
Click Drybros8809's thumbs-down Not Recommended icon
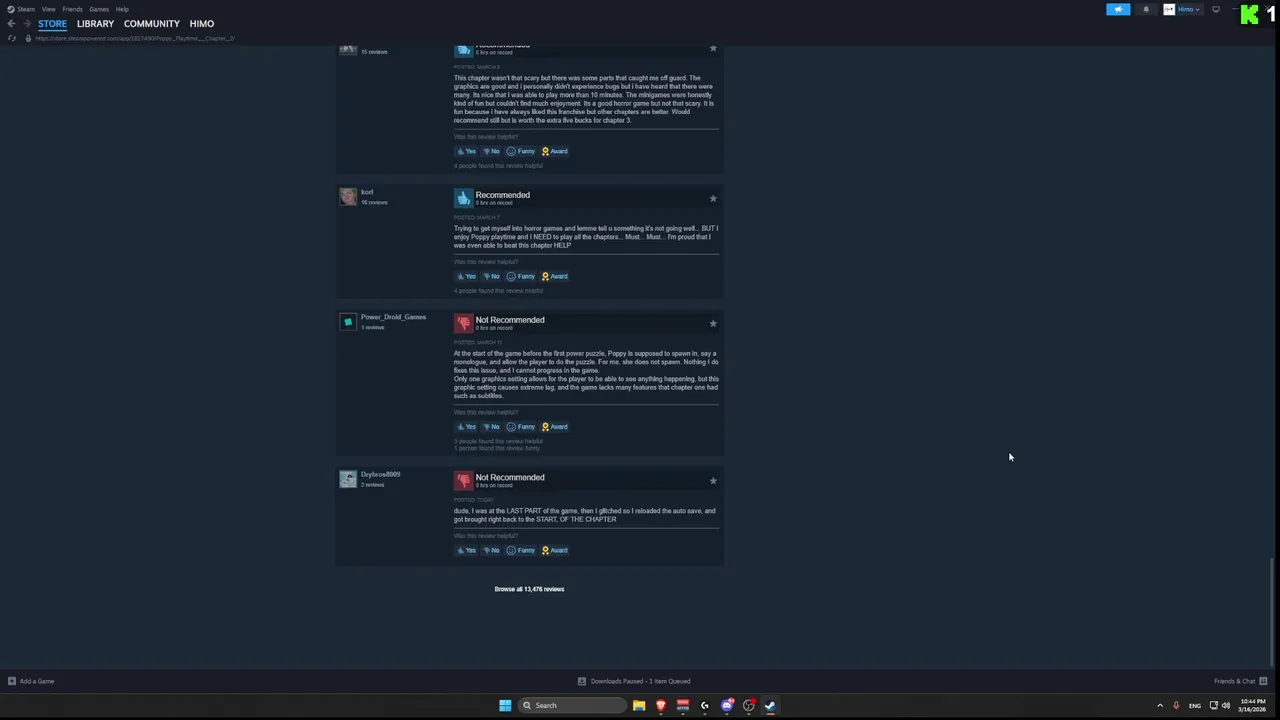463,481
